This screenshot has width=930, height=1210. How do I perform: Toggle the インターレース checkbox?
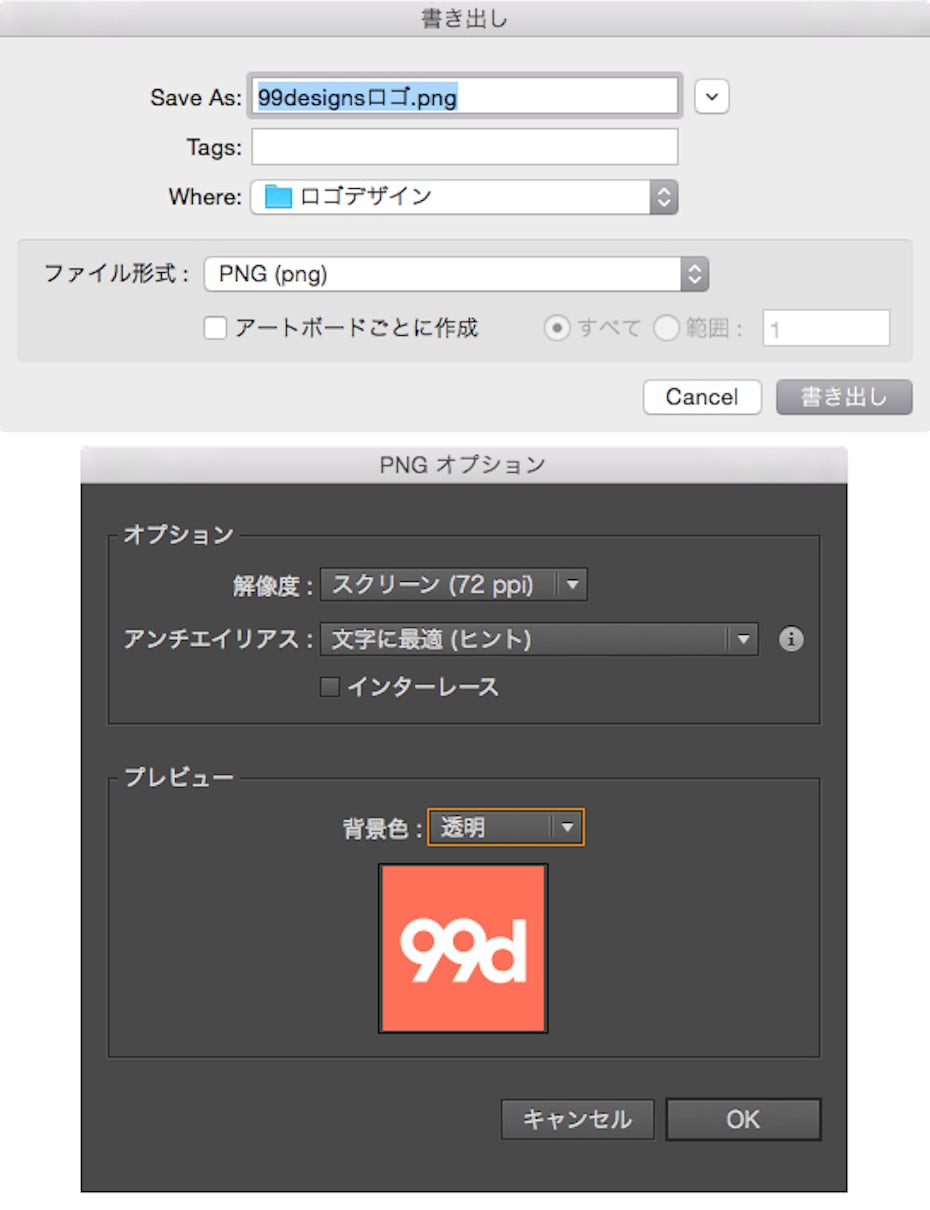point(329,687)
